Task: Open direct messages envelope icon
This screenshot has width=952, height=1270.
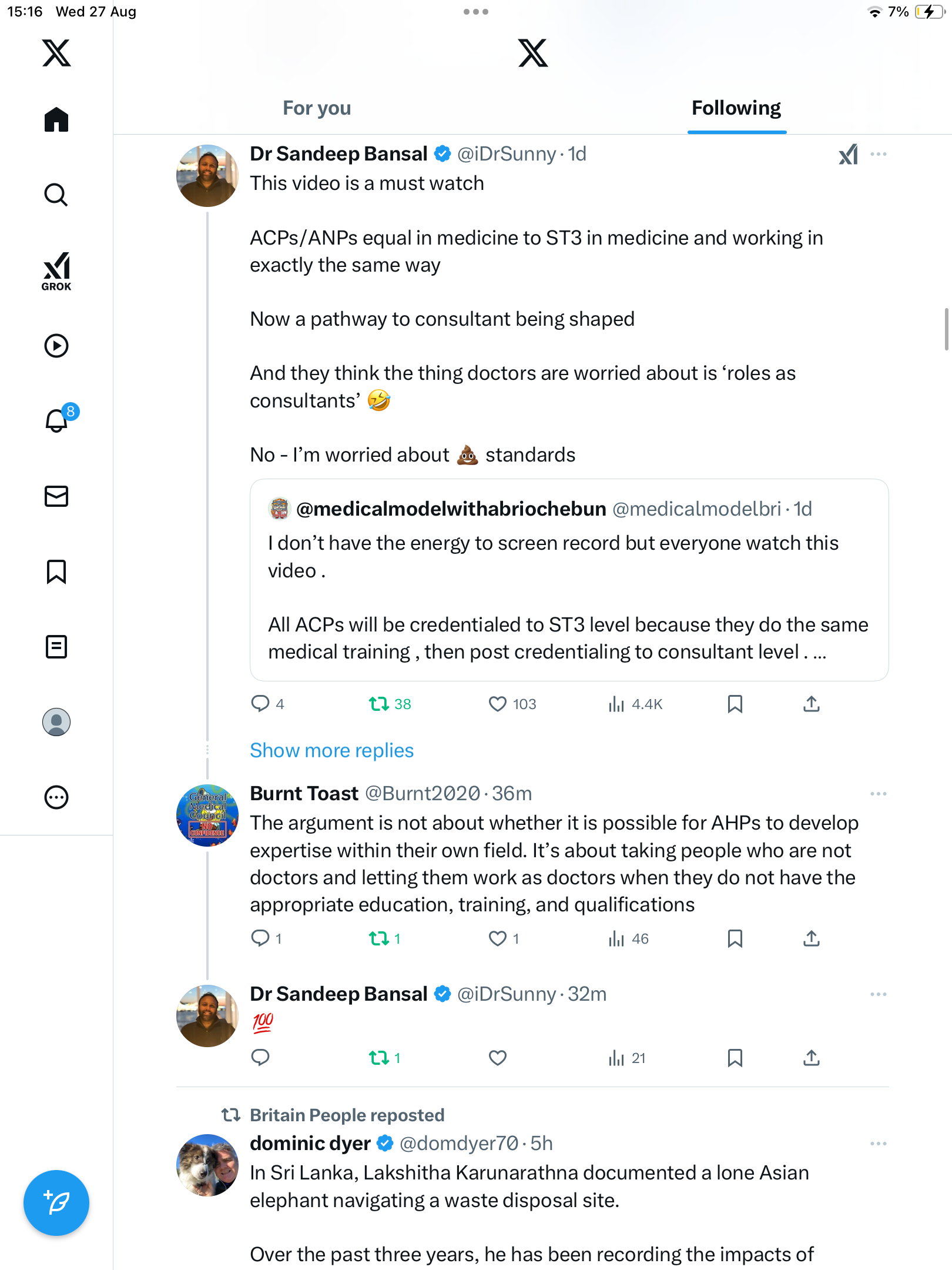Action: [56, 496]
